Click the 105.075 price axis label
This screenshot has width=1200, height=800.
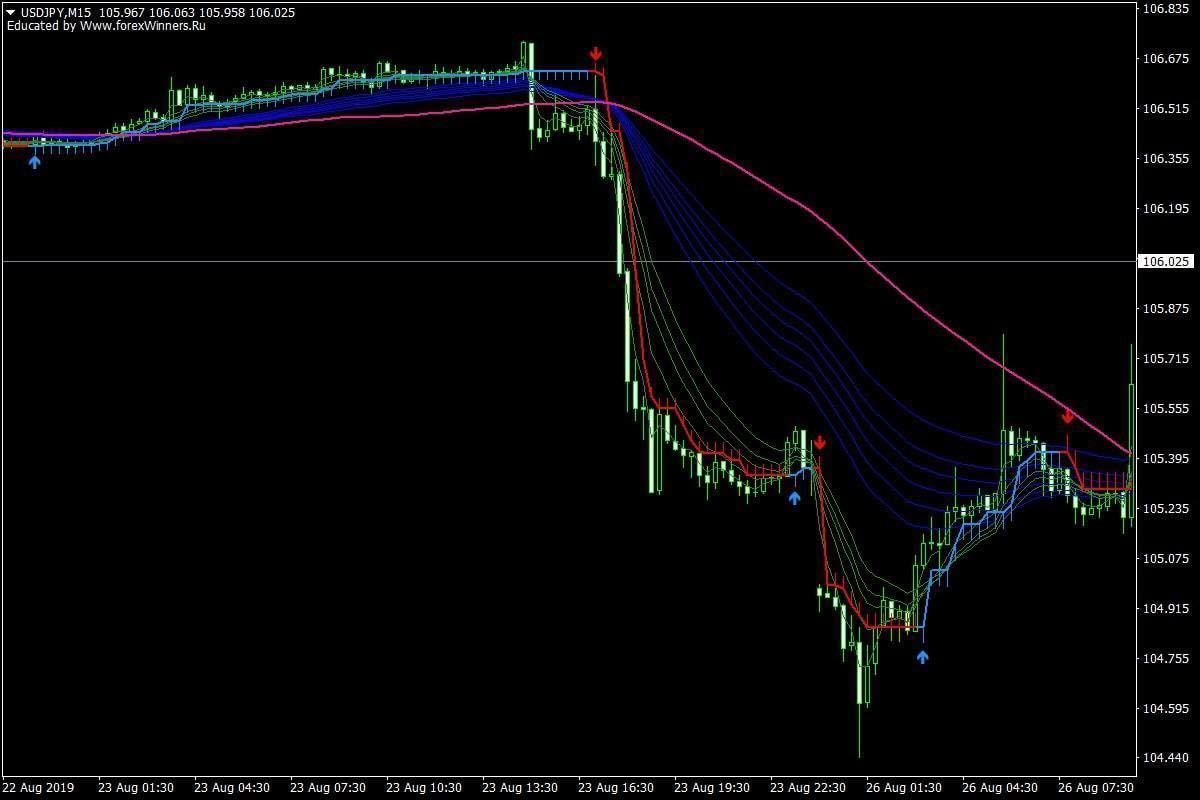pyautogui.click(x=1166, y=559)
